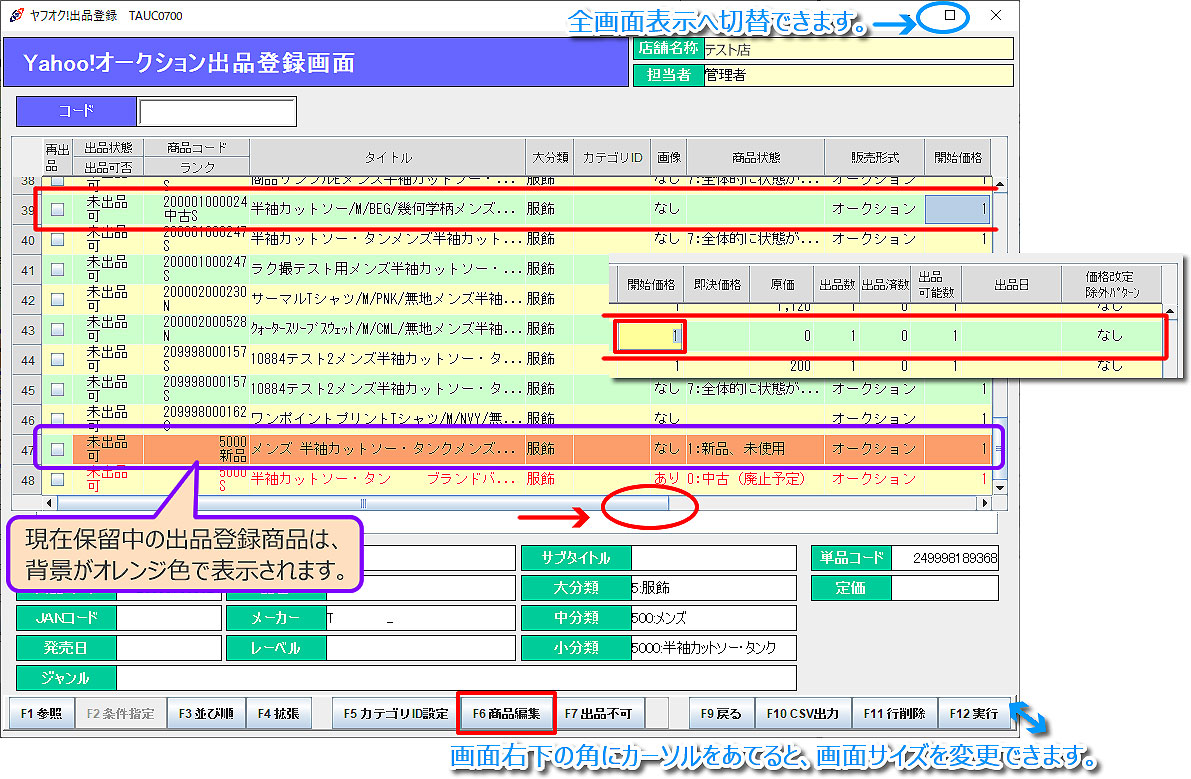The image size is (1191, 779).
Task: Click the コード input field
Action: pos(217,112)
